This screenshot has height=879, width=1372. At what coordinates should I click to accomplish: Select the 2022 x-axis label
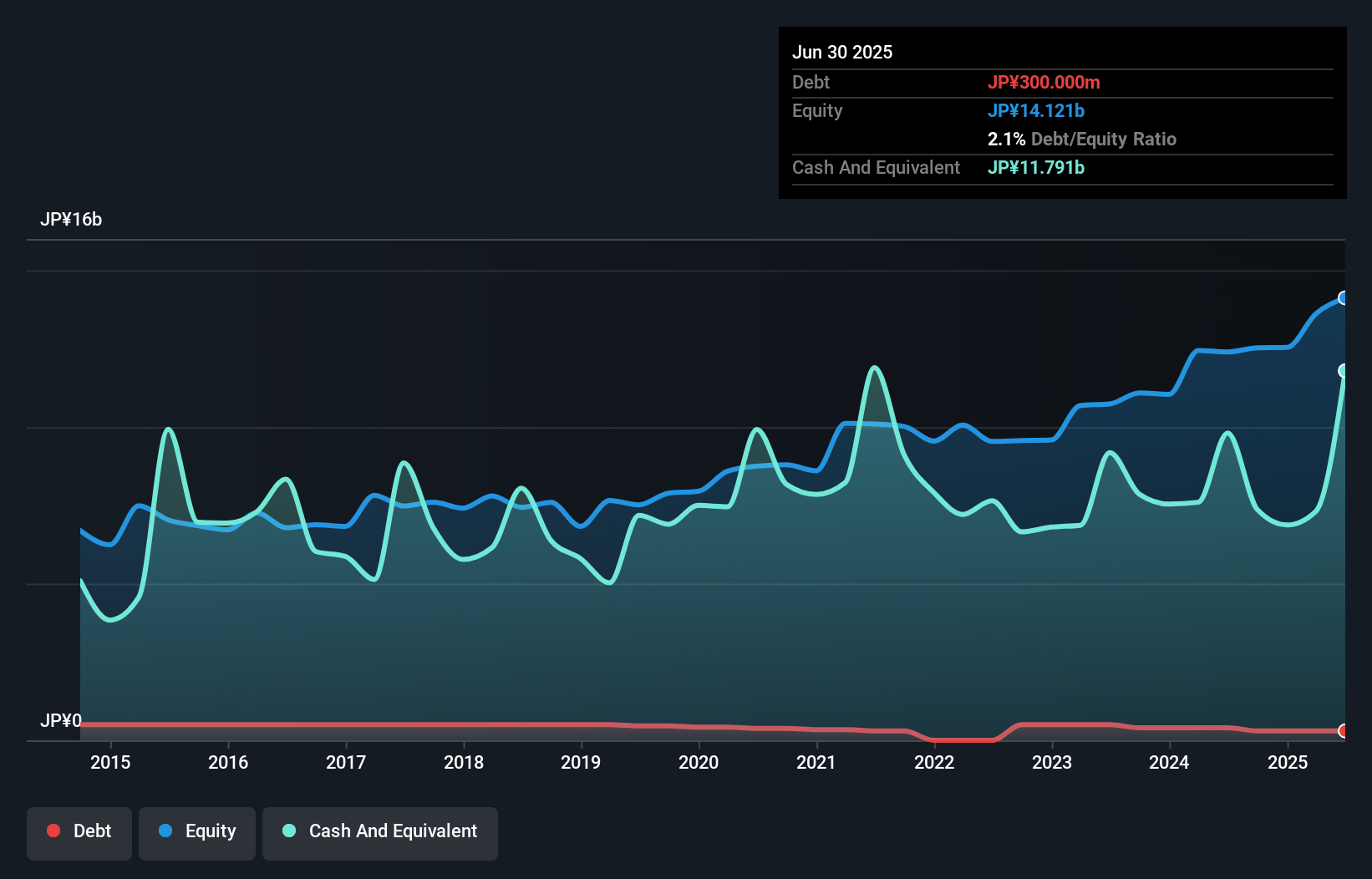[x=934, y=762]
